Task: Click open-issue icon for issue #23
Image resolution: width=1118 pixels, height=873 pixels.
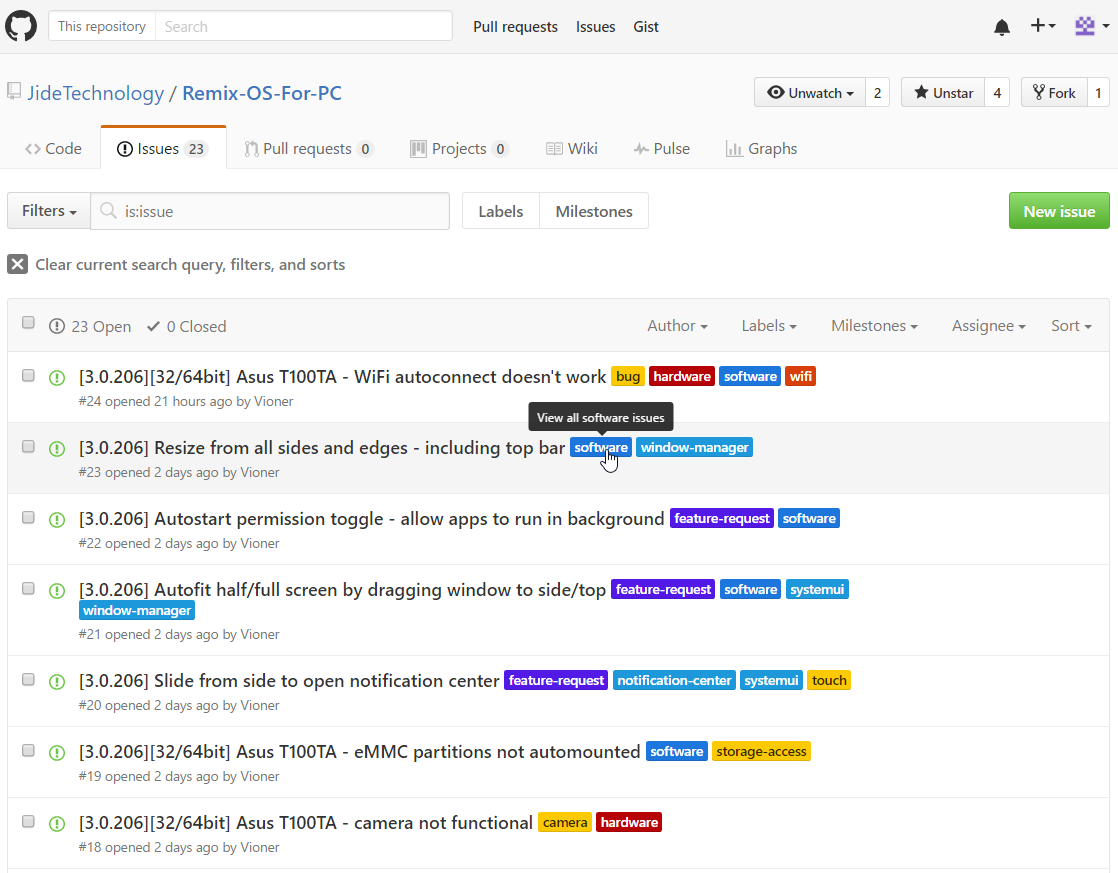Action: (56, 449)
